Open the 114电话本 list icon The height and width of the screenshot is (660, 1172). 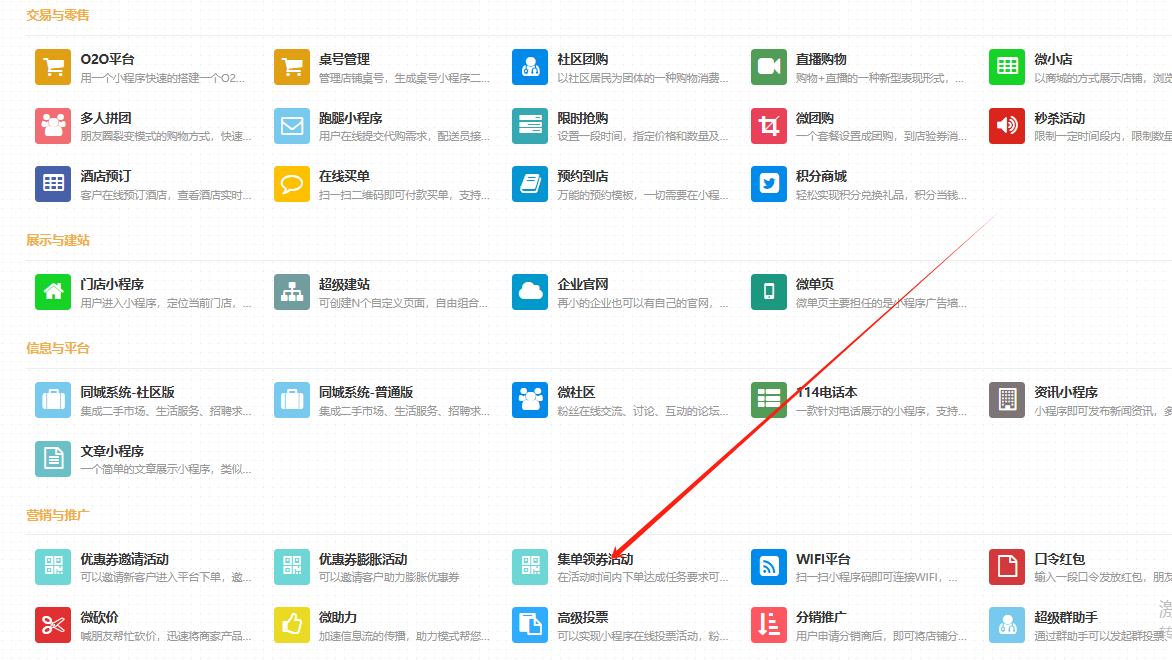pos(768,400)
